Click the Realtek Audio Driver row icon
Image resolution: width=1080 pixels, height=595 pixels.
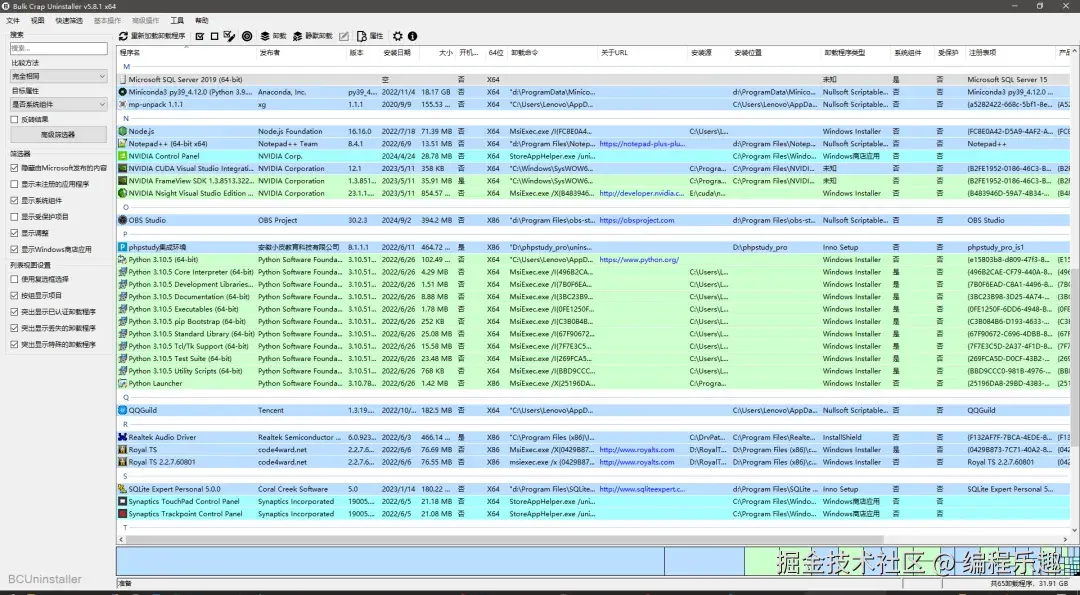point(123,437)
